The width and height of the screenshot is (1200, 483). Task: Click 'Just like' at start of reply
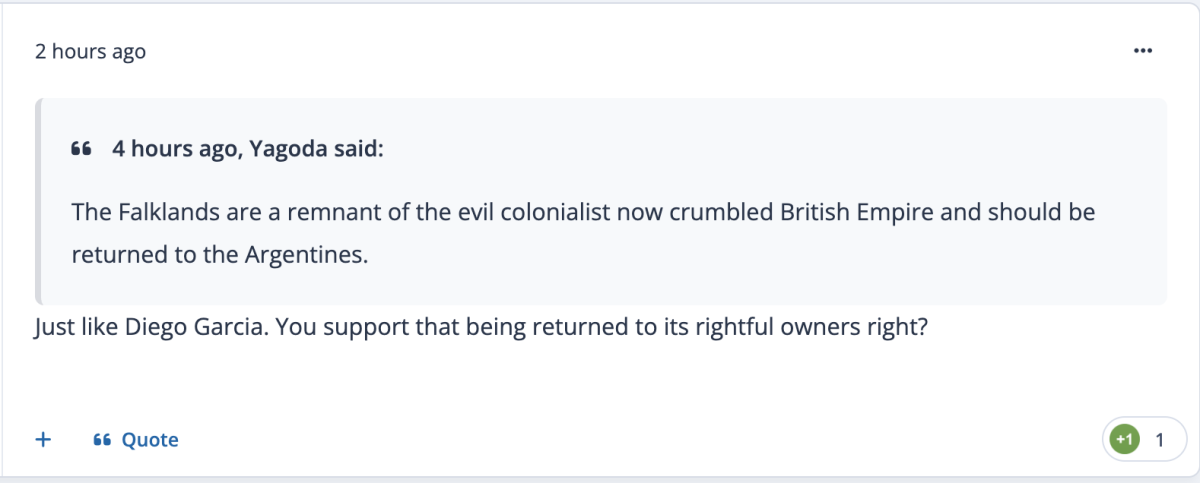click(74, 327)
